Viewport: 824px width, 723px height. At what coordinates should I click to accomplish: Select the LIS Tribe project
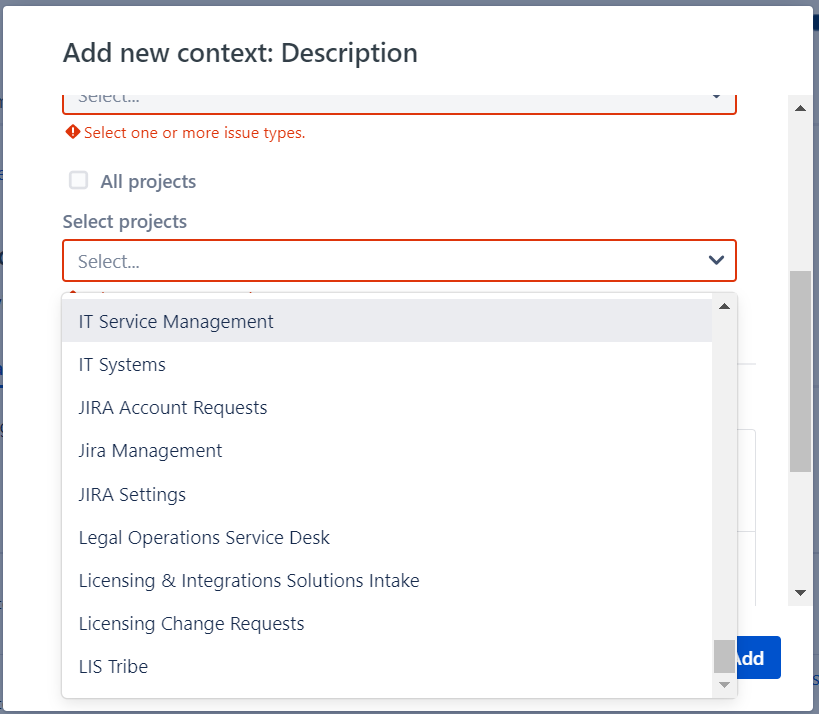[x=113, y=667]
